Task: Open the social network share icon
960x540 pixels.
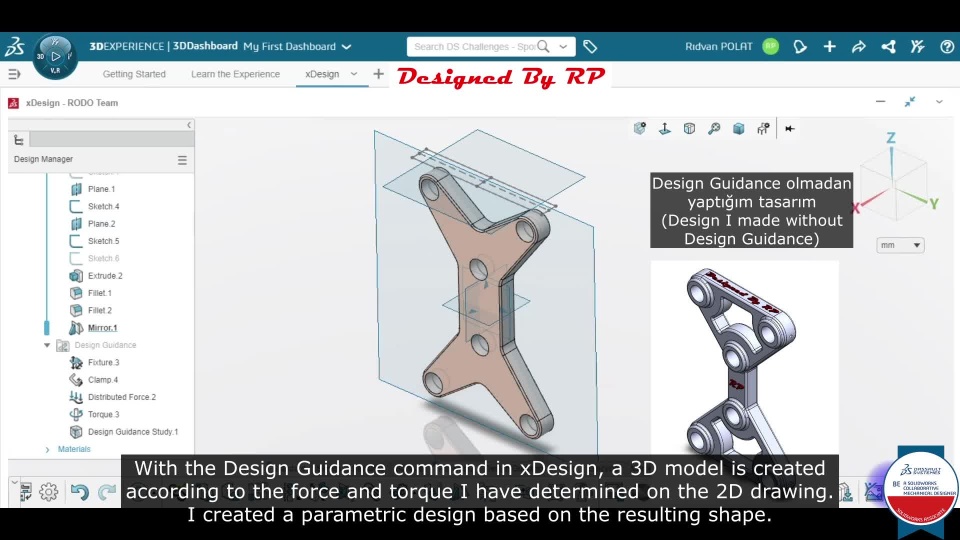Action: (888, 47)
